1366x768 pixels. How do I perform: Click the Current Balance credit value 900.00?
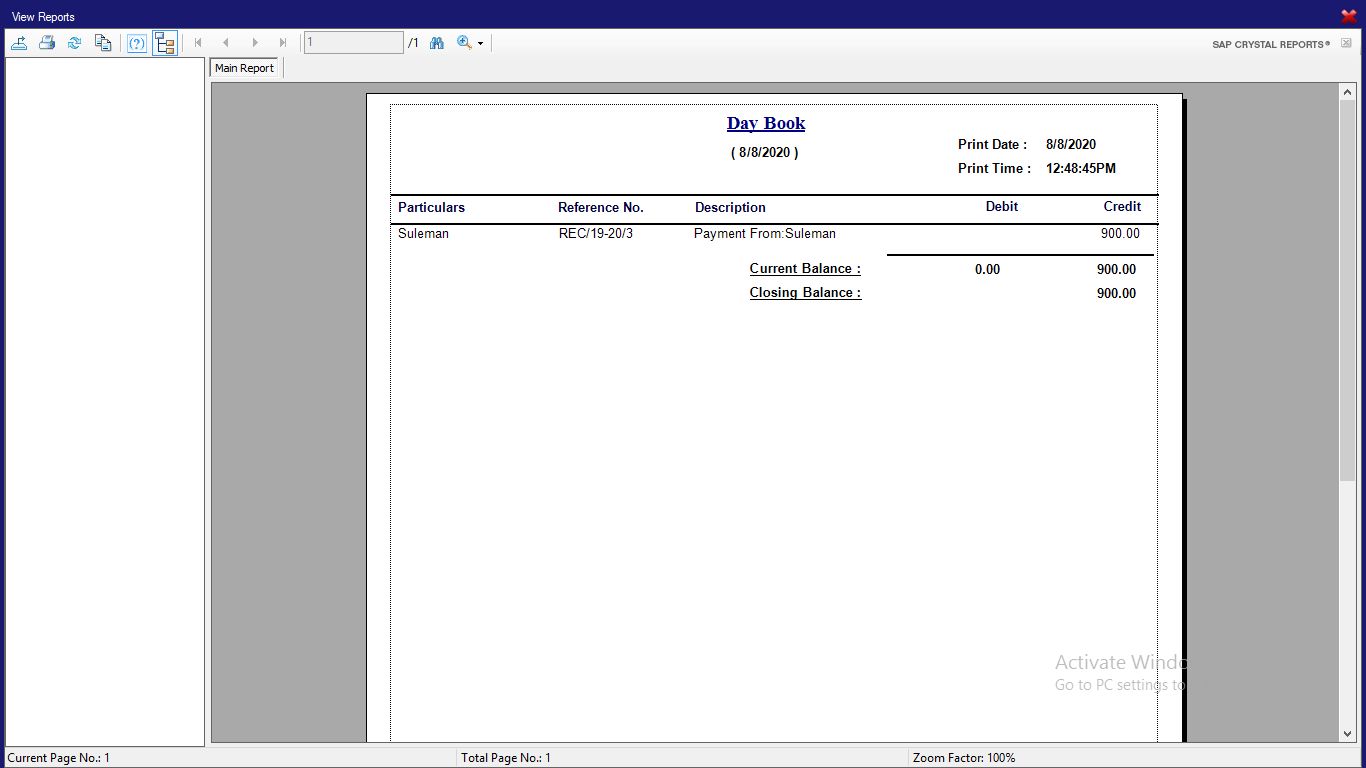(x=1116, y=269)
